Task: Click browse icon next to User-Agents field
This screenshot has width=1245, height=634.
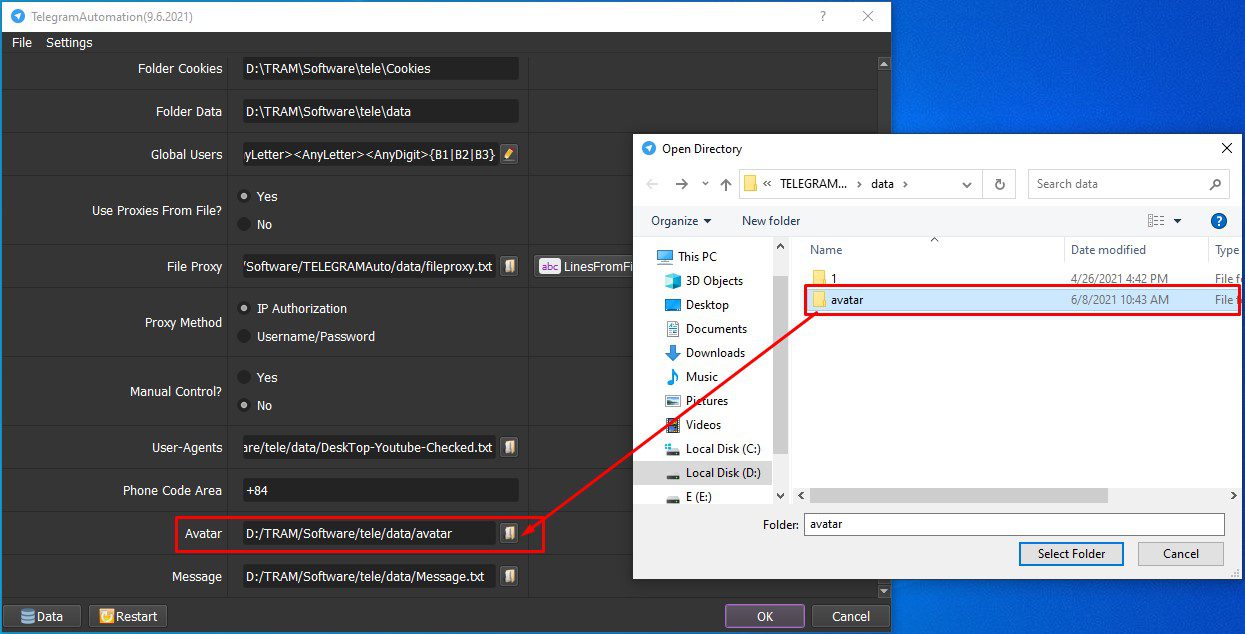Action: tap(509, 447)
